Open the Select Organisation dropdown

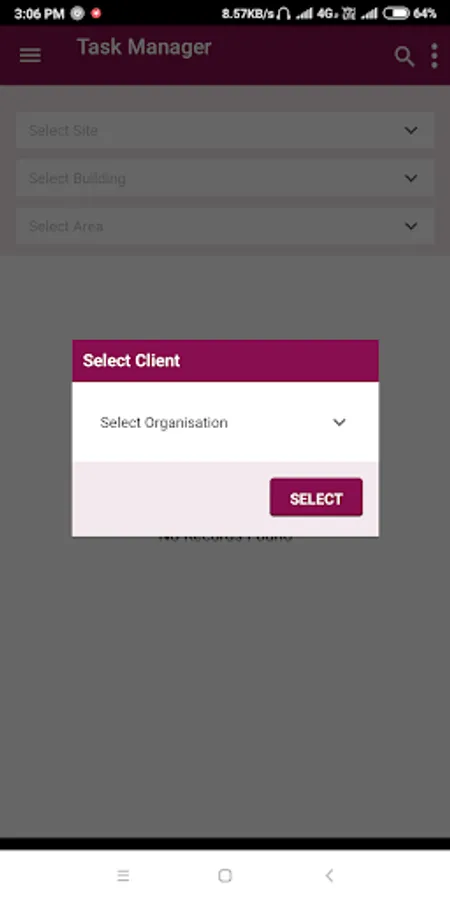[x=225, y=422]
